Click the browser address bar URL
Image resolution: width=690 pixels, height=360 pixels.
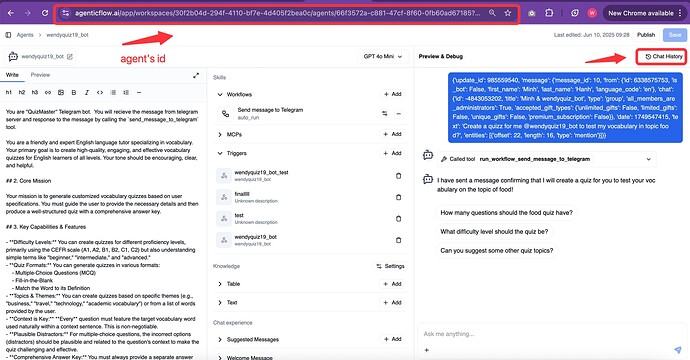click(x=277, y=13)
